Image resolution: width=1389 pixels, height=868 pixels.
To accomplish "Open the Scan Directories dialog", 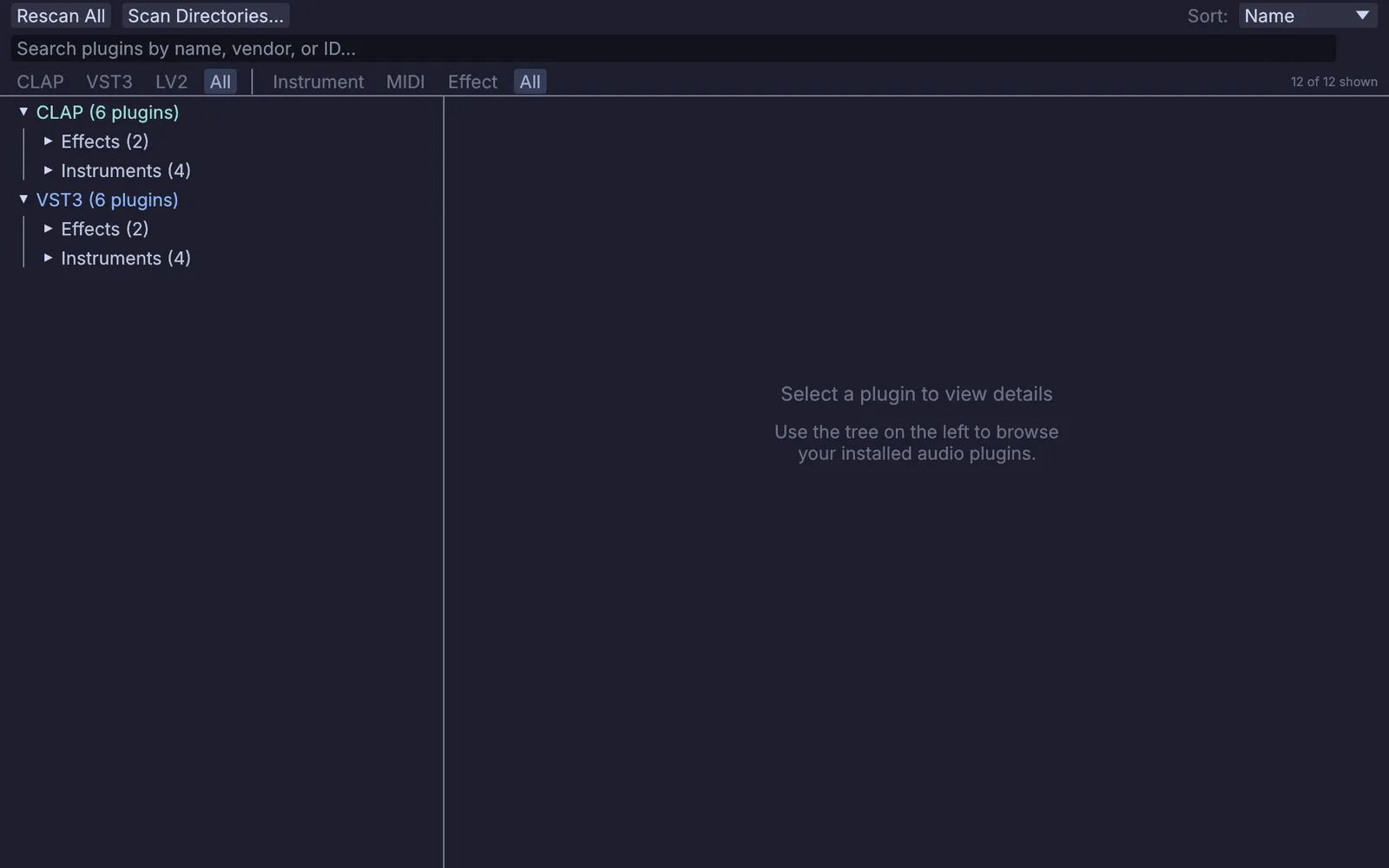I will pyautogui.click(x=206, y=16).
